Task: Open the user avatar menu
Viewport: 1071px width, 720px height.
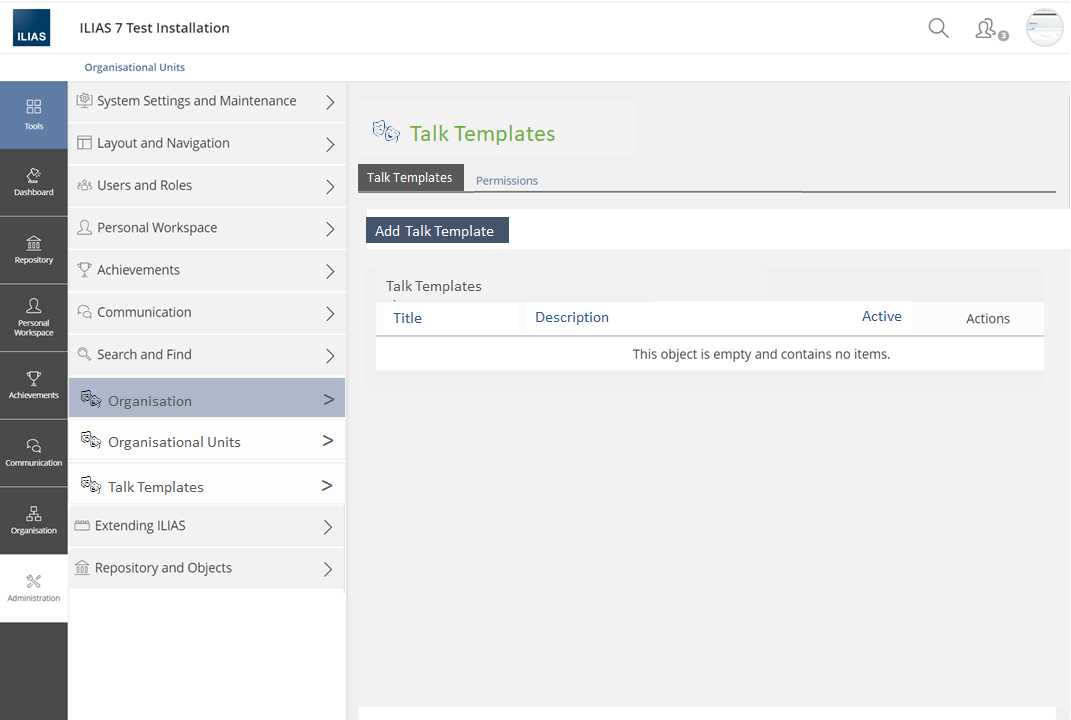Action: tap(1044, 28)
